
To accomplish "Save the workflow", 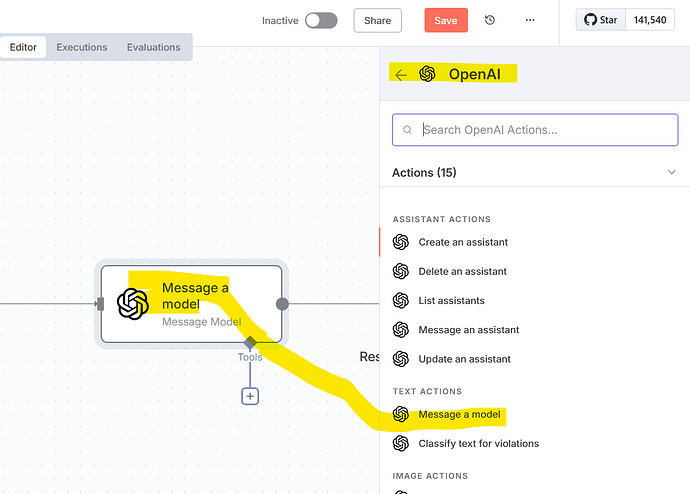I will pyautogui.click(x=446, y=20).
